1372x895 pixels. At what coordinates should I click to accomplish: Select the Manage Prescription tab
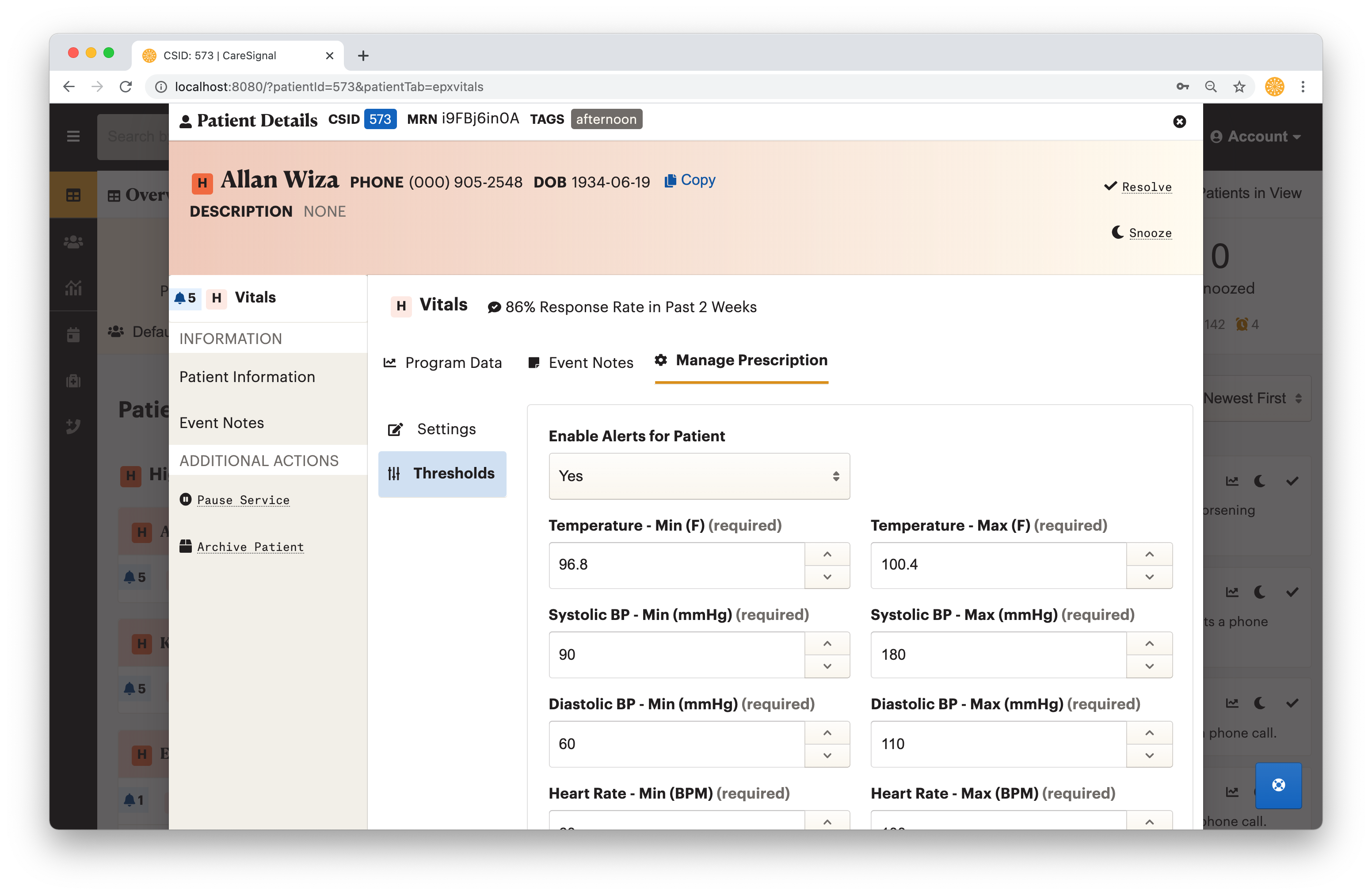(741, 360)
